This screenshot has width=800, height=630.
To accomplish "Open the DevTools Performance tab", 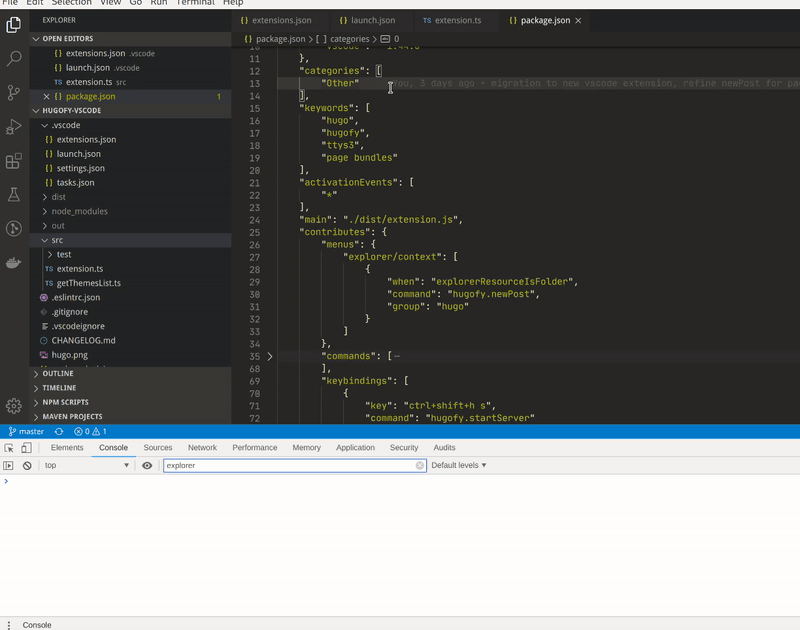I will pyautogui.click(x=255, y=447).
